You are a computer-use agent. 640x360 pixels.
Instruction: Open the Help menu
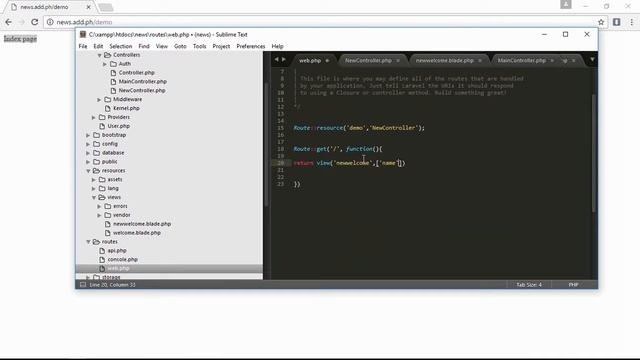click(277, 46)
